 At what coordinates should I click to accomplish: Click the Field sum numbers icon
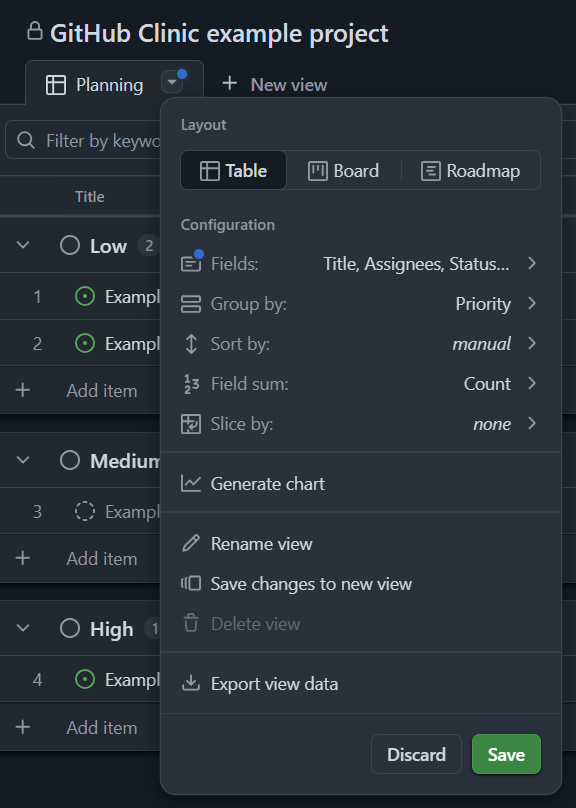(191, 384)
